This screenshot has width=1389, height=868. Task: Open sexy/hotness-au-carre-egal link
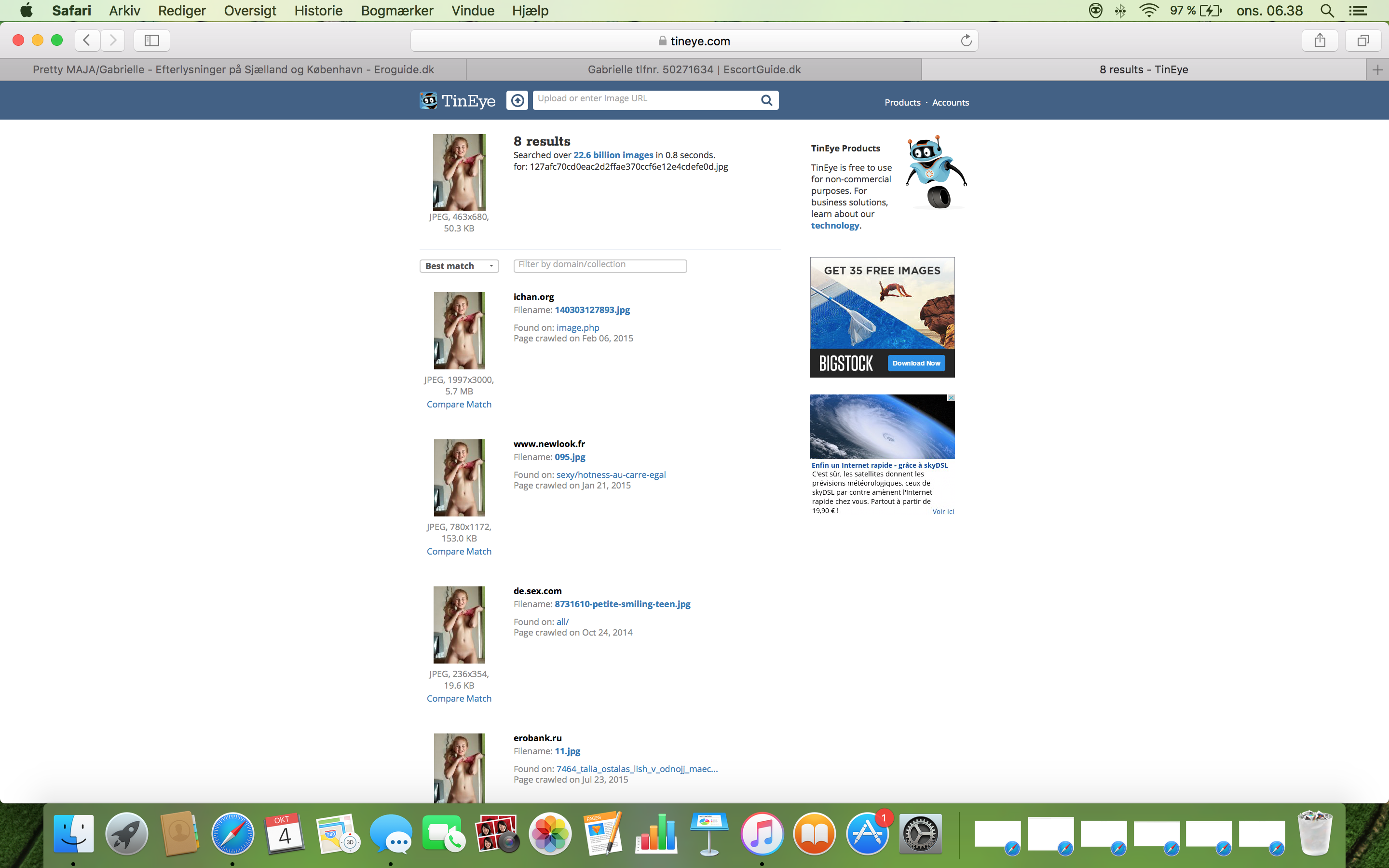click(x=611, y=475)
